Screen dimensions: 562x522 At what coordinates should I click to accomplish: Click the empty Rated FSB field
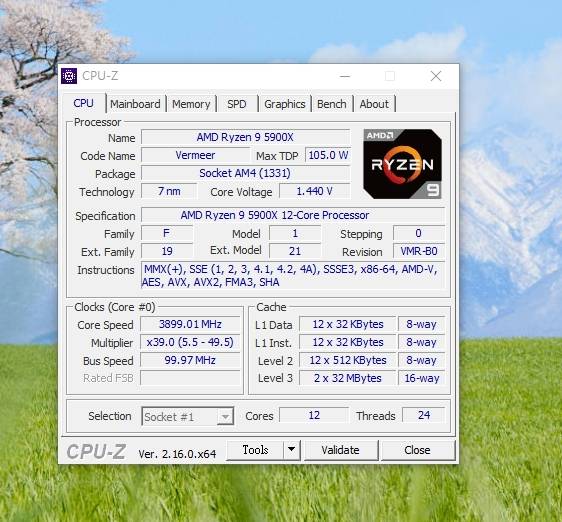pos(190,378)
